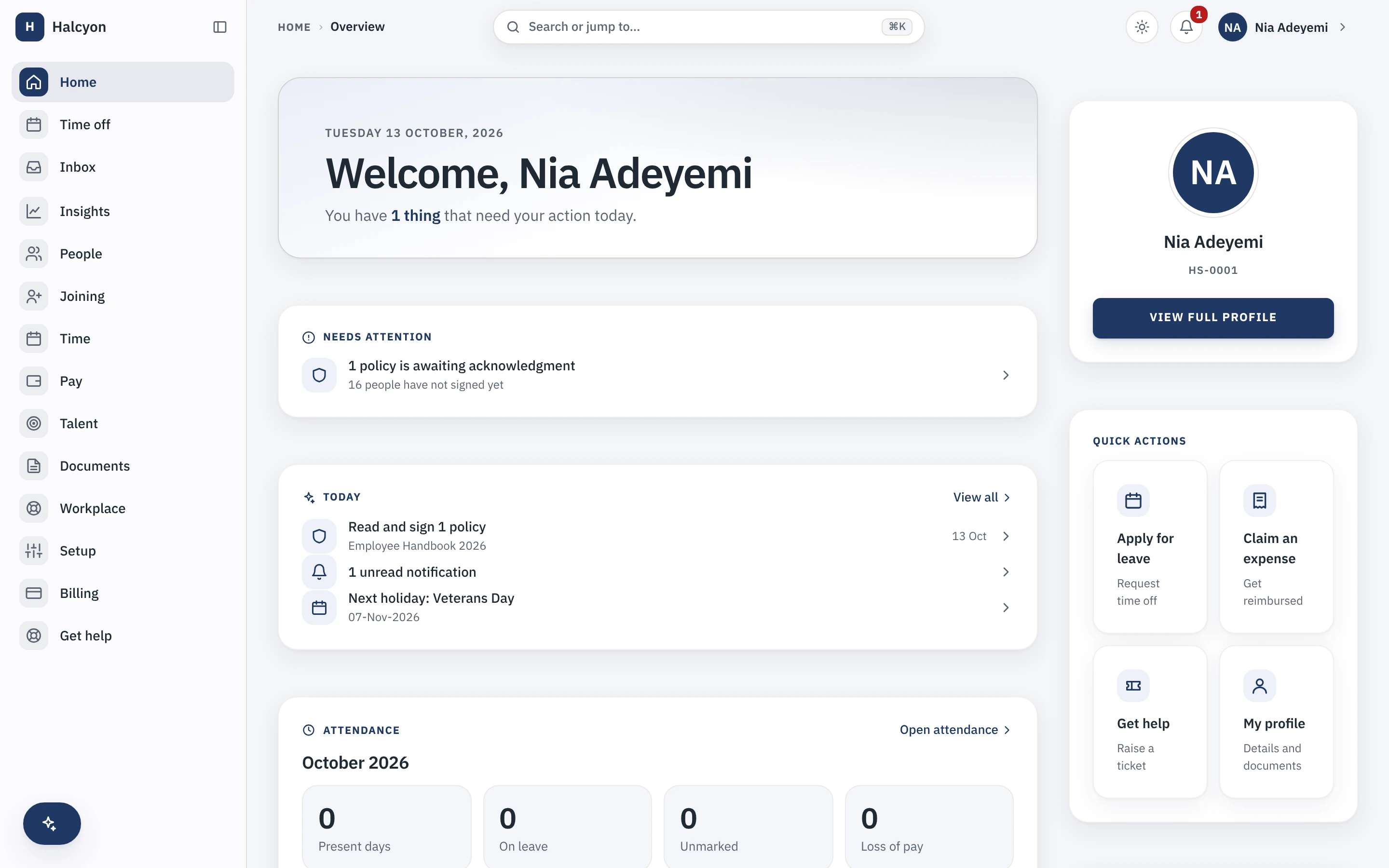Toggle the light/dark theme sun button
The width and height of the screenshot is (1389, 868).
(1142, 27)
